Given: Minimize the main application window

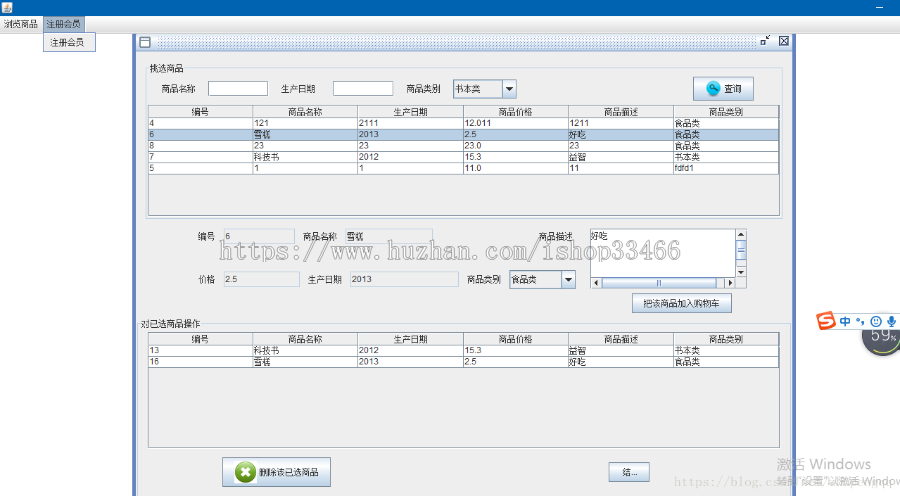Looking at the screenshot, I should click(879, 7).
